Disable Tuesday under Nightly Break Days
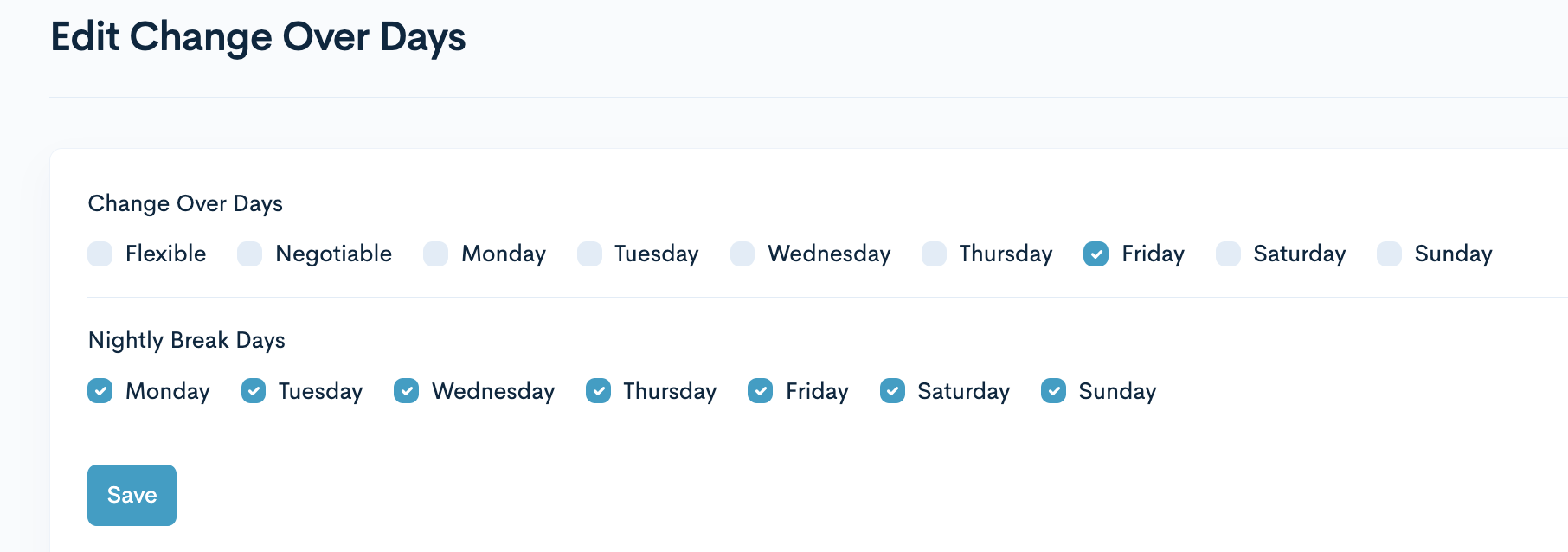The width and height of the screenshot is (1568, 552). pyautogui.click(x=254, y=391)
